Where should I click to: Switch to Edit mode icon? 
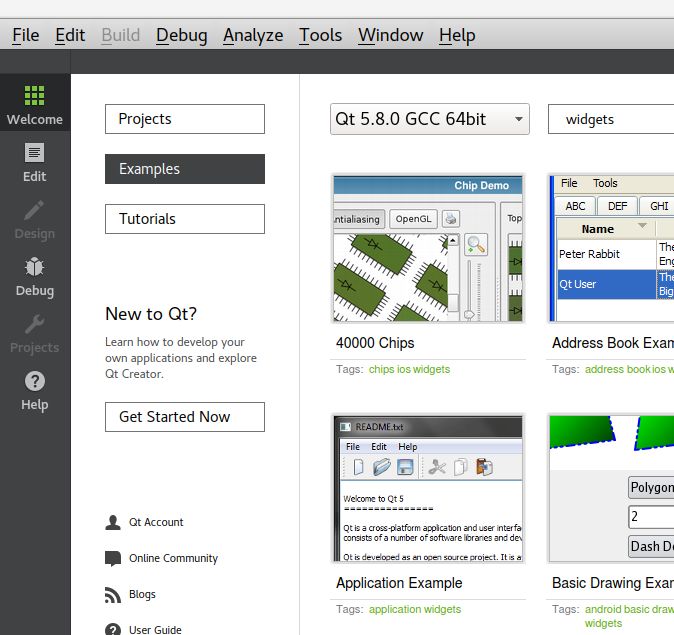click(x=35, y=162)
